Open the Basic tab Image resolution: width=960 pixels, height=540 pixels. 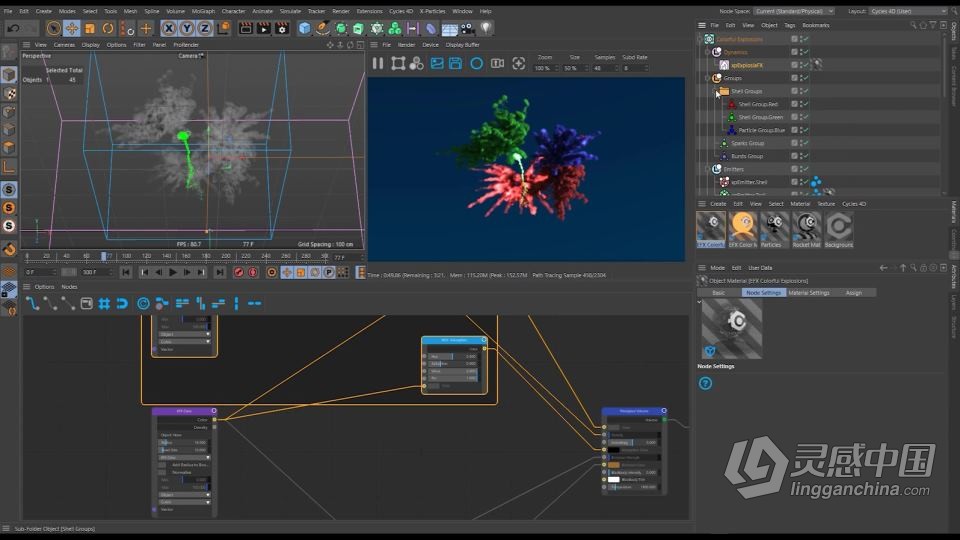[719, 293]
